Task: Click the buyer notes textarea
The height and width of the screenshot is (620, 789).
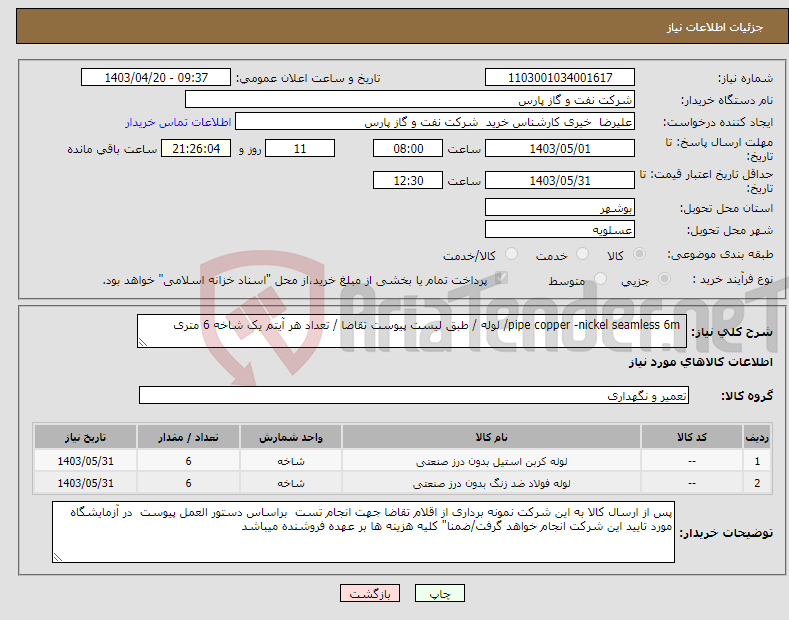Action: pos(363,532)
